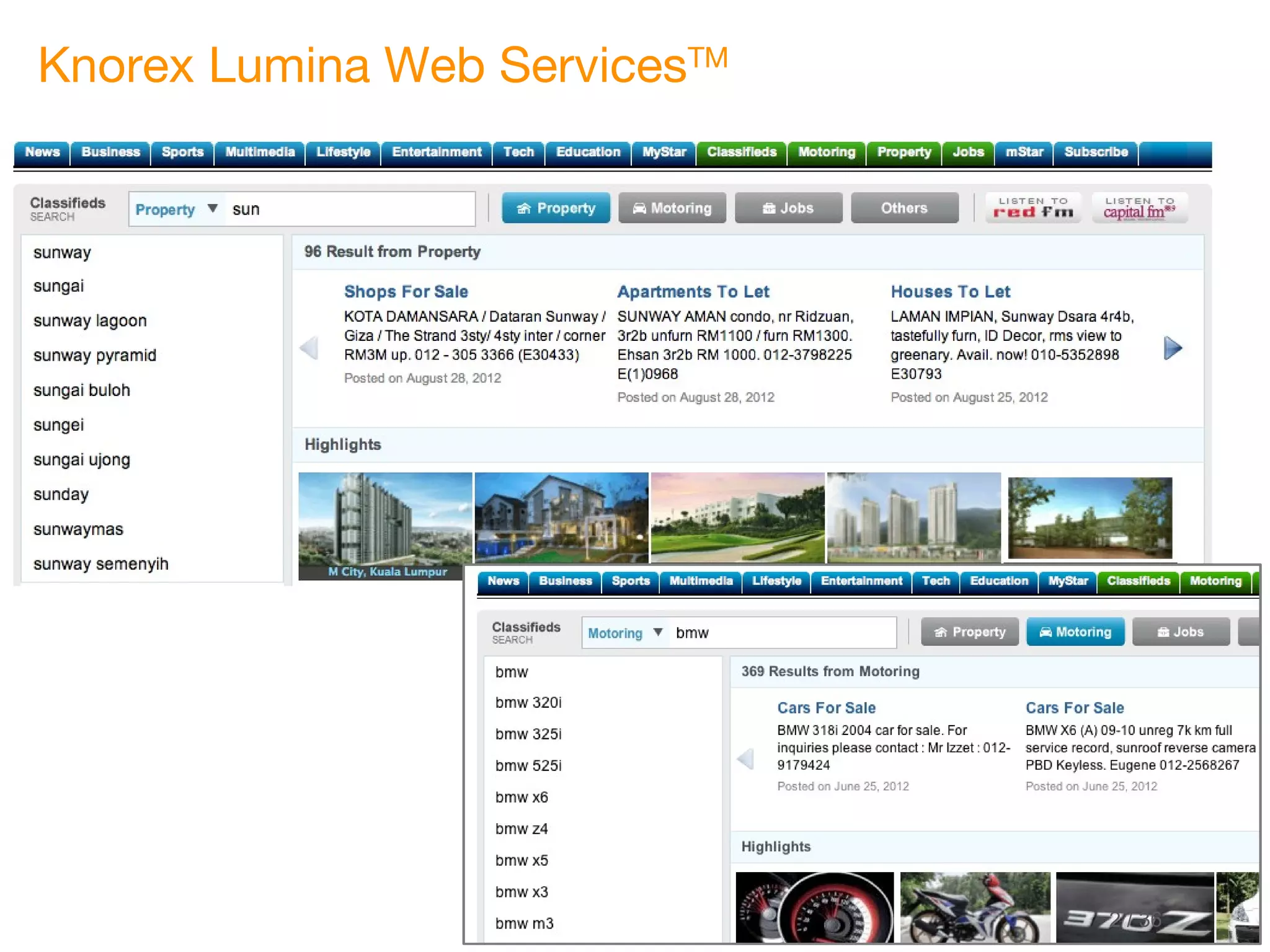This screenshot has width=1270, height=952.
Task: Click the house icon Property button
Action: point(556,208)
